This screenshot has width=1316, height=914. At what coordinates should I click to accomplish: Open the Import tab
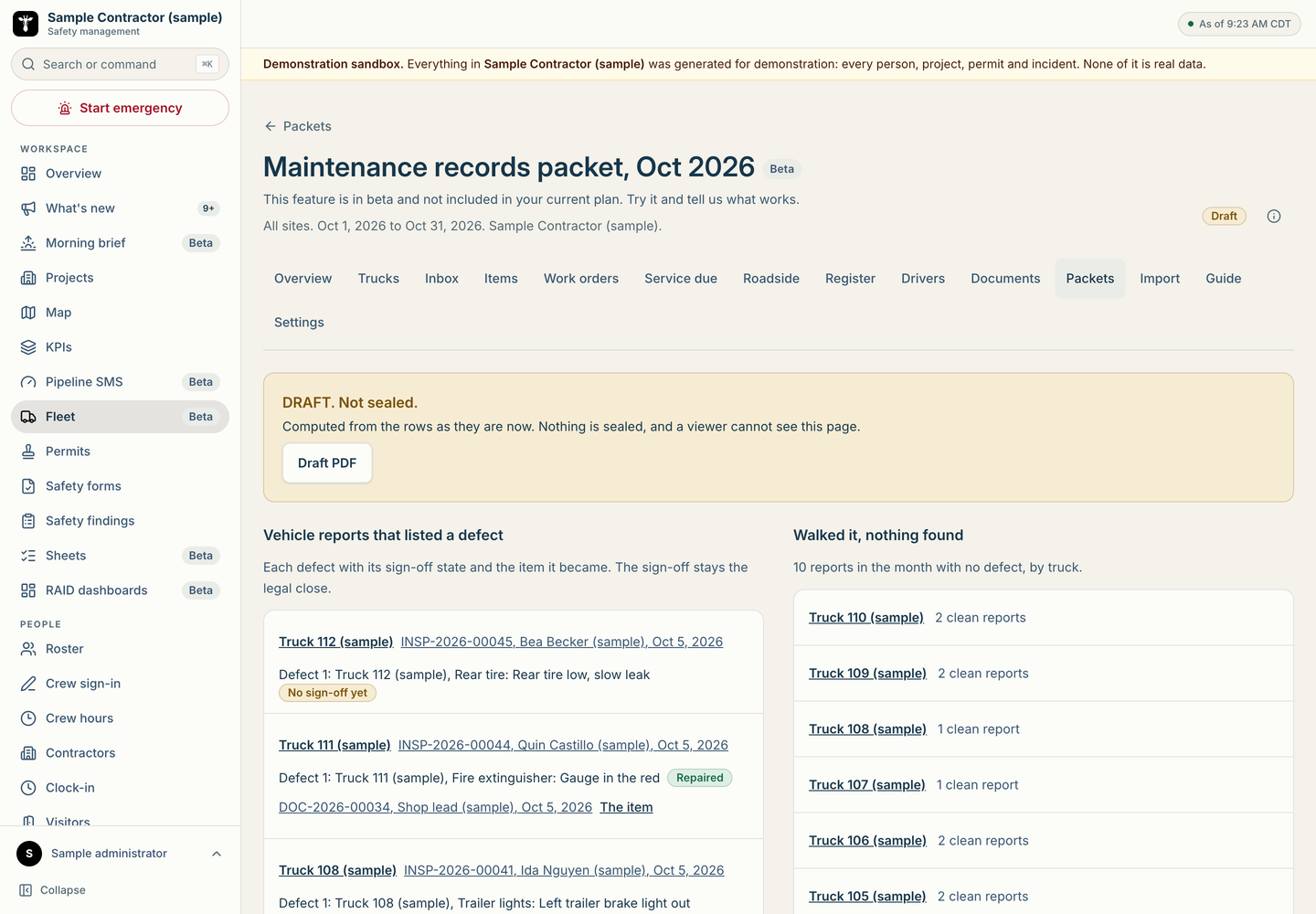1160,279
